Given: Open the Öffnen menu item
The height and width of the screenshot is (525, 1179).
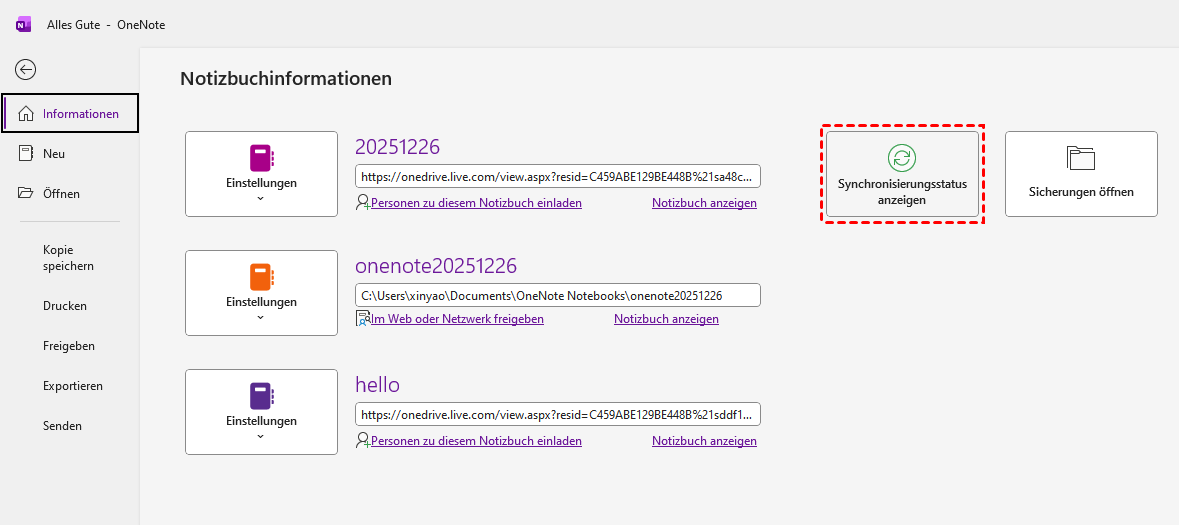Looking at the screenshot, I should [x=61, y=194].
